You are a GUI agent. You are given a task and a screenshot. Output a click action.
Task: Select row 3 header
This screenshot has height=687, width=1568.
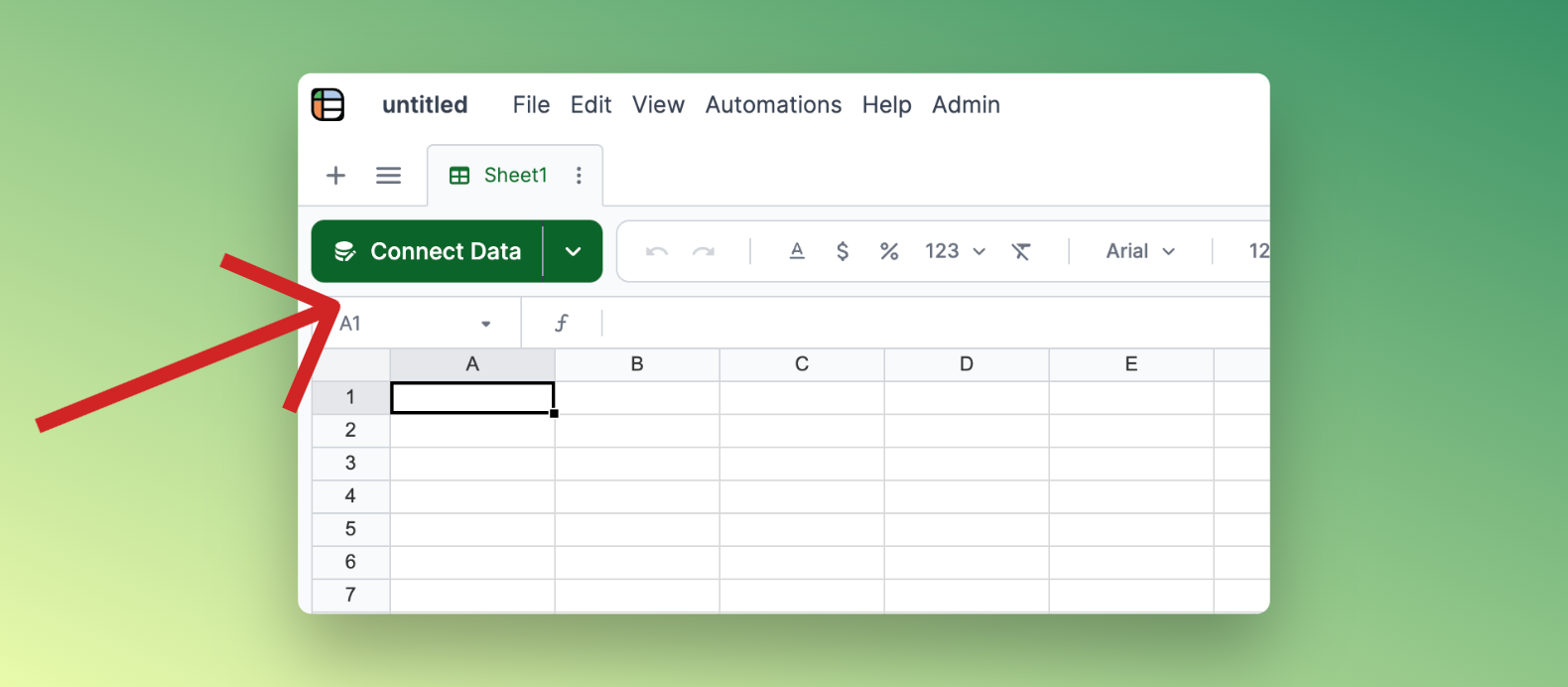click(350, 463)
